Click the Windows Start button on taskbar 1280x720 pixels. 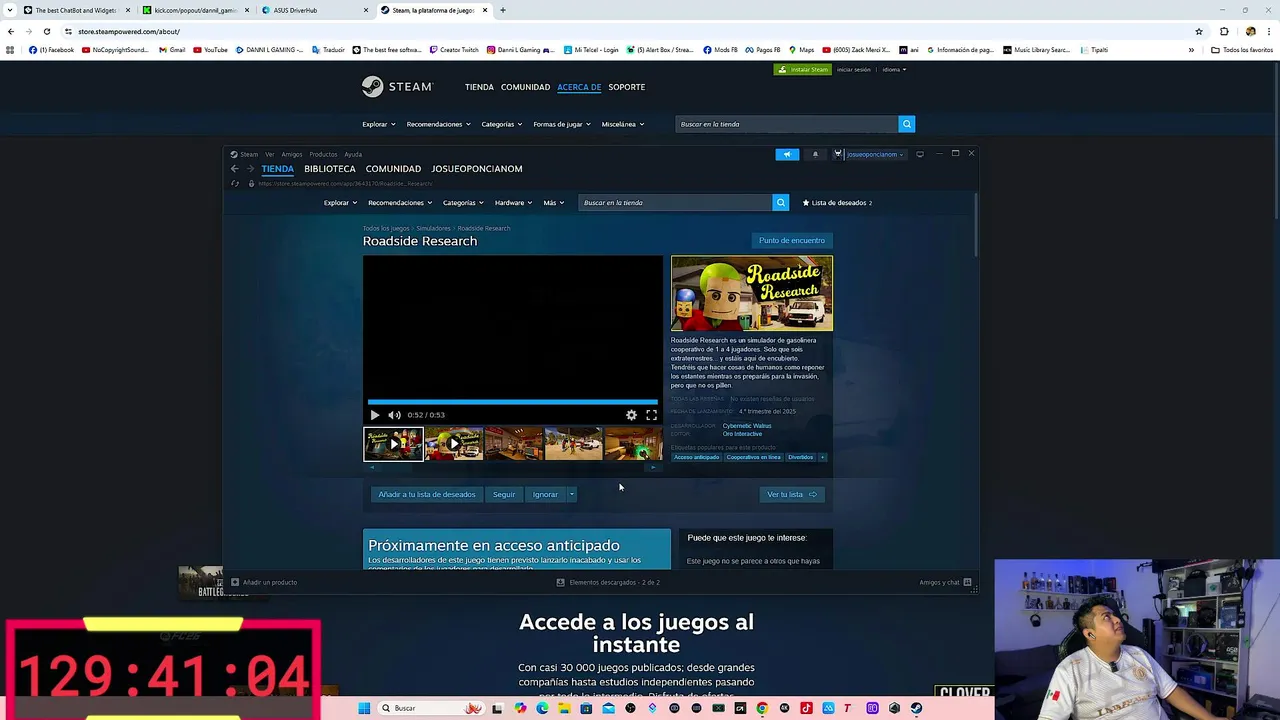[x=364, y=708]
